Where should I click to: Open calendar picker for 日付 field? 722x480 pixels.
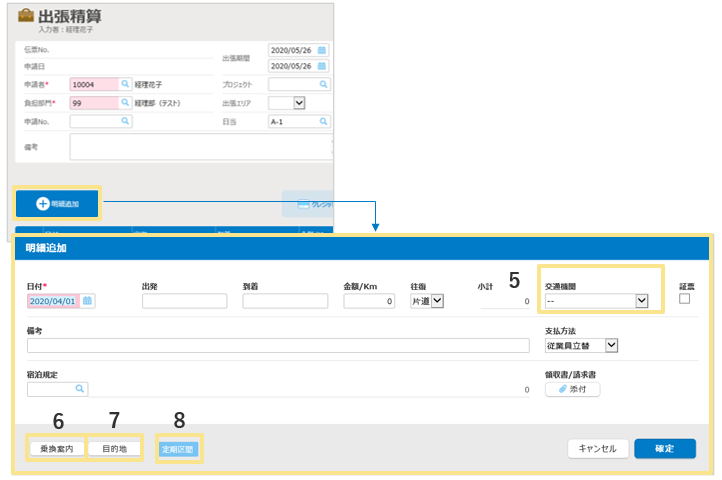(88, 301)
